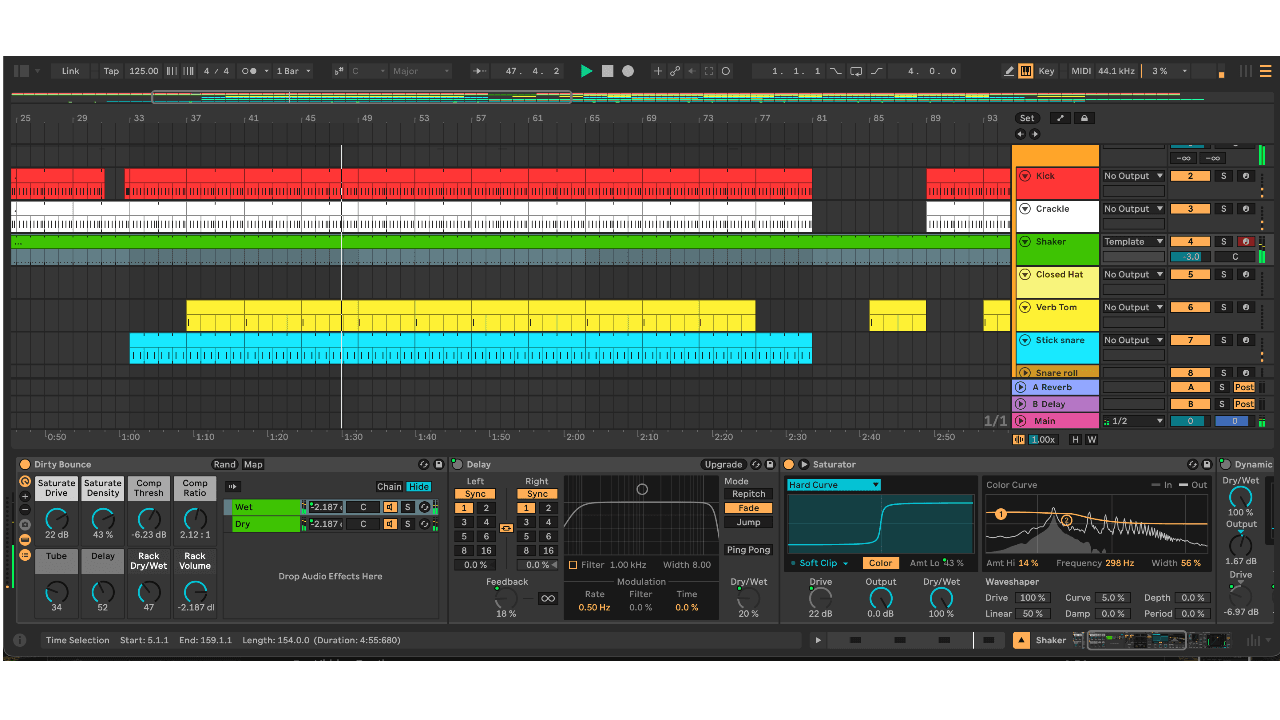Click the Rand button in Dirty Bounce
Screen dimensions: 1280x720
point(224,464)
